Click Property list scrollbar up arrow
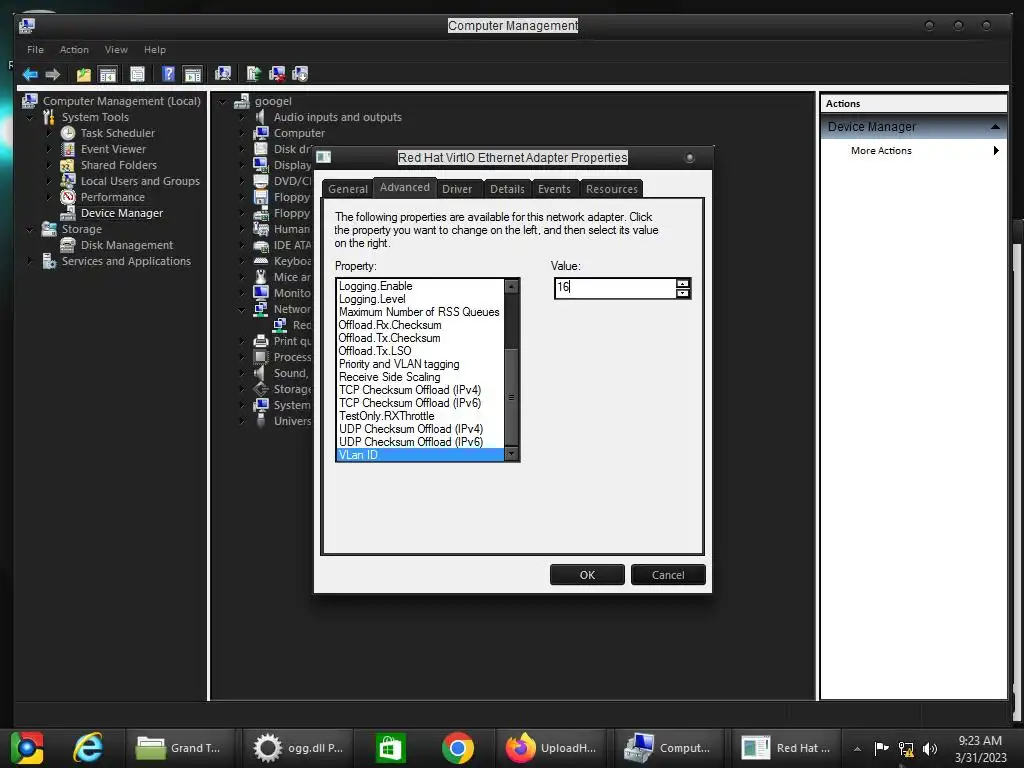 click(511, 285)
